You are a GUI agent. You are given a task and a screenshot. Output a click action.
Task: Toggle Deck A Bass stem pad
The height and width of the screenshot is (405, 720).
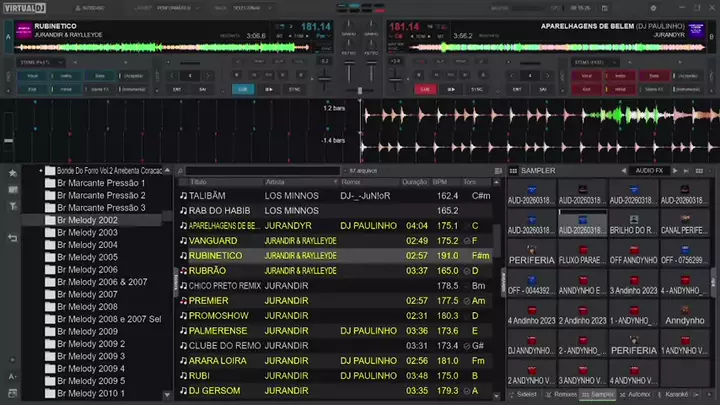pos(100,76)
